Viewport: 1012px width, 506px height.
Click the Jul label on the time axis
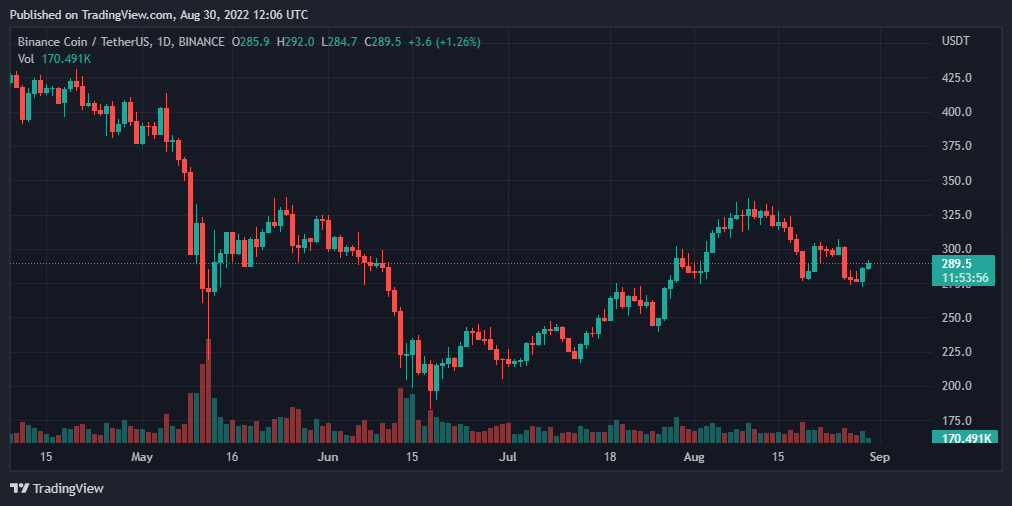click(x=508, y=457)
